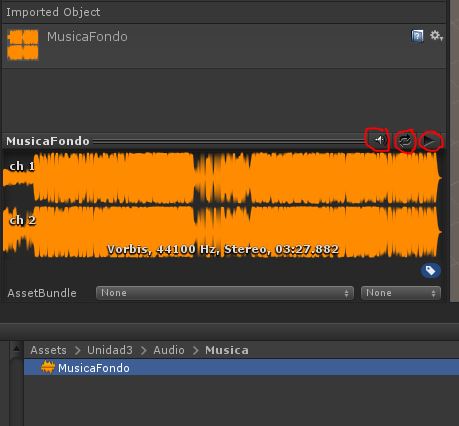The width and height of the screenshot is (459, 426).
Task: Click the orange MusicaFondo audio thumbnail
Action: pos(23,45)
